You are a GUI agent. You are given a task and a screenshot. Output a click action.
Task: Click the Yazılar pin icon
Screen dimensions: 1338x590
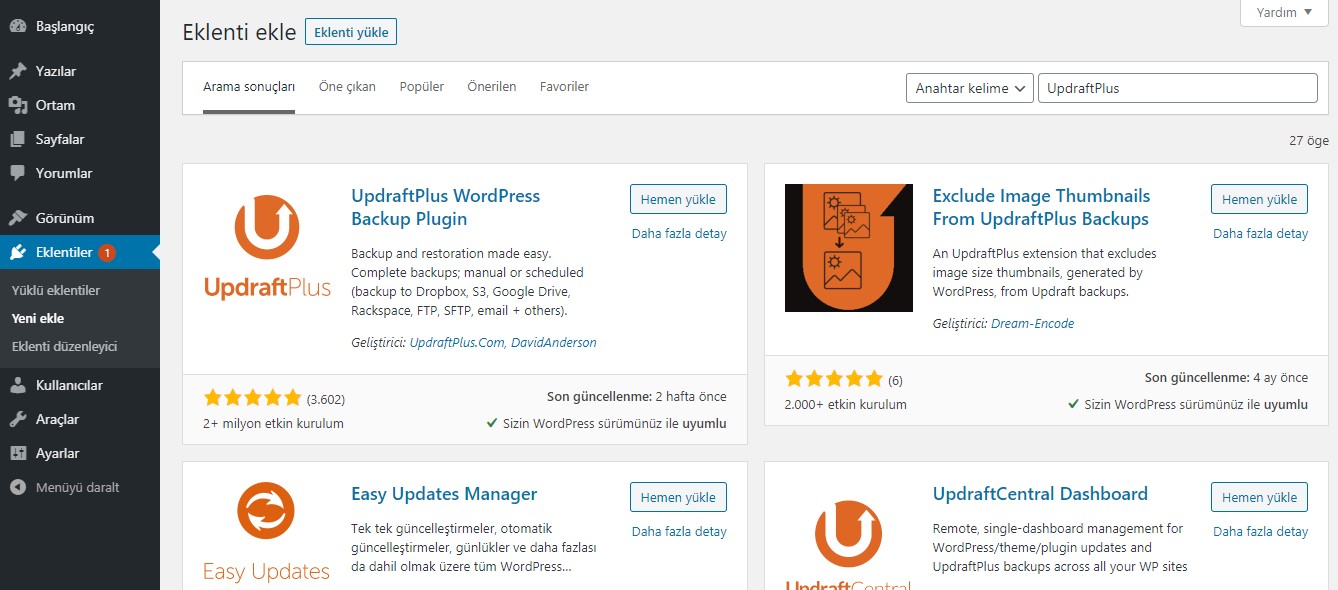coord(18,71)
